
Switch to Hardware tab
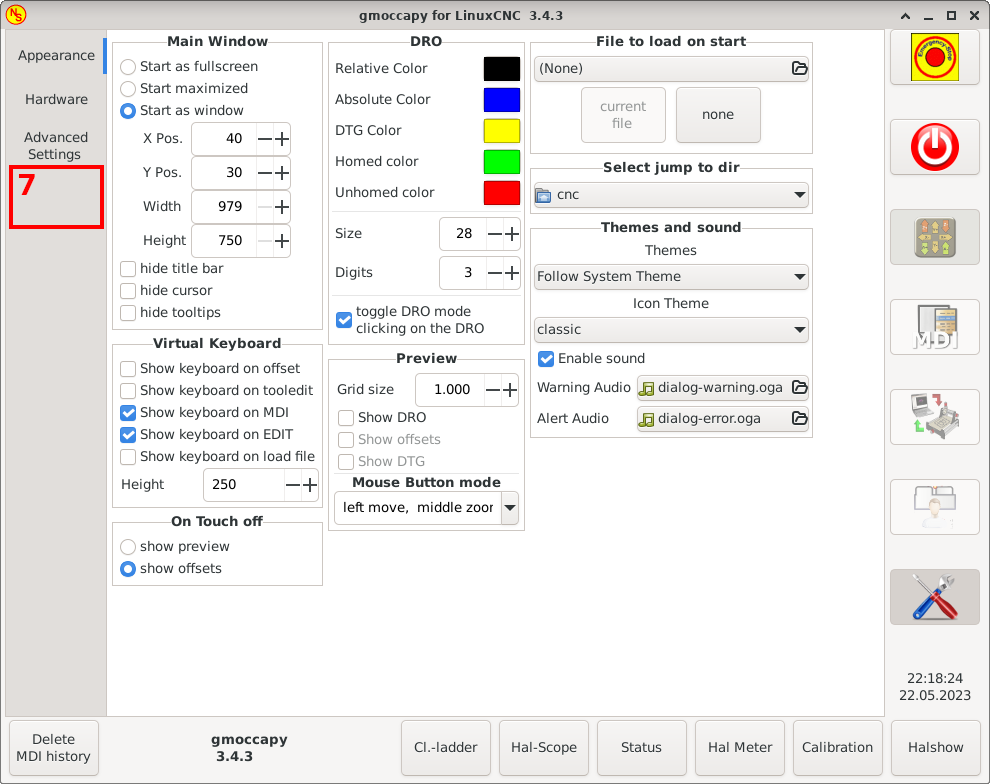tap(56, 99)
